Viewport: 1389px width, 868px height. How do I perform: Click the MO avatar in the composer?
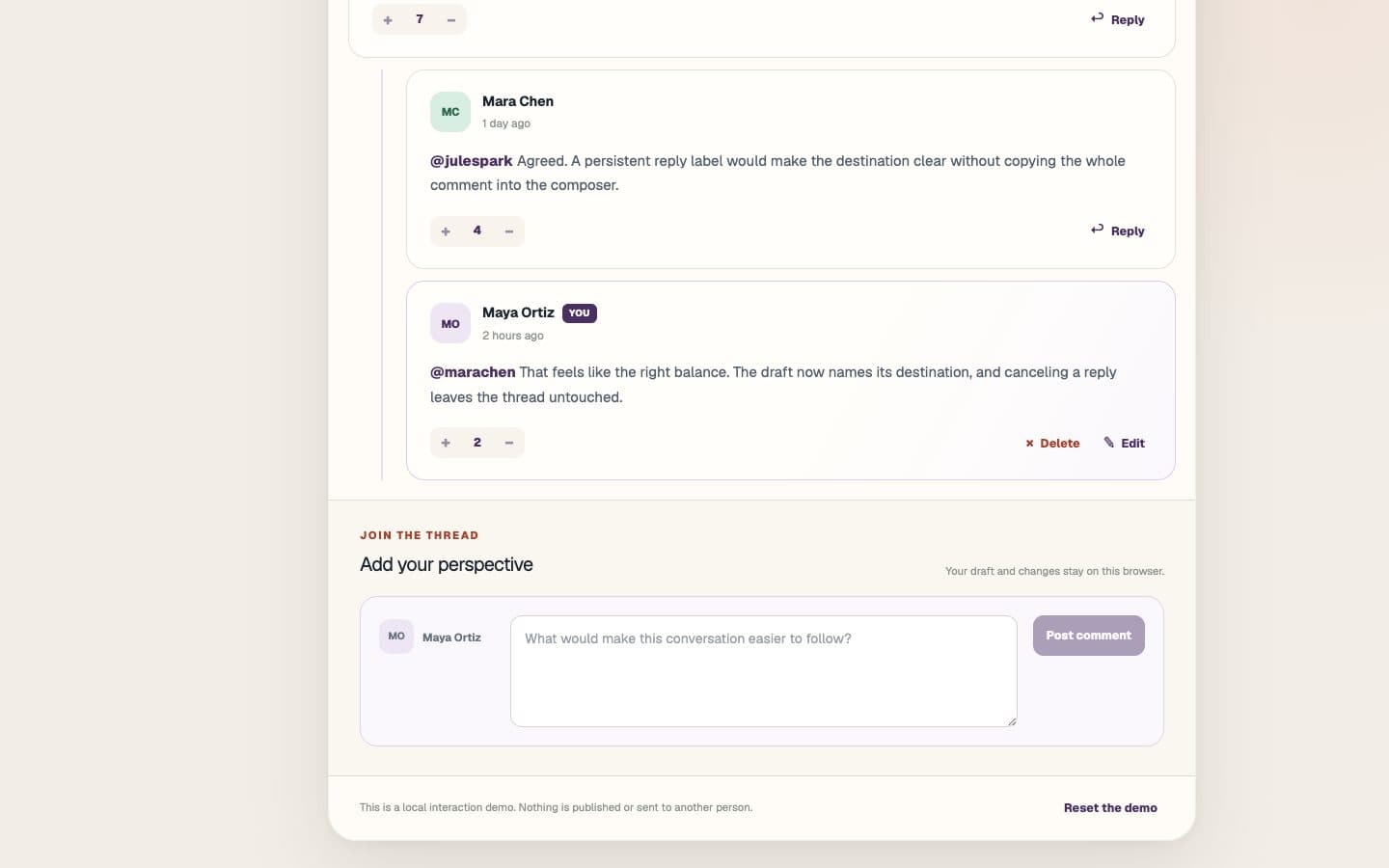[x=396, y=637]
